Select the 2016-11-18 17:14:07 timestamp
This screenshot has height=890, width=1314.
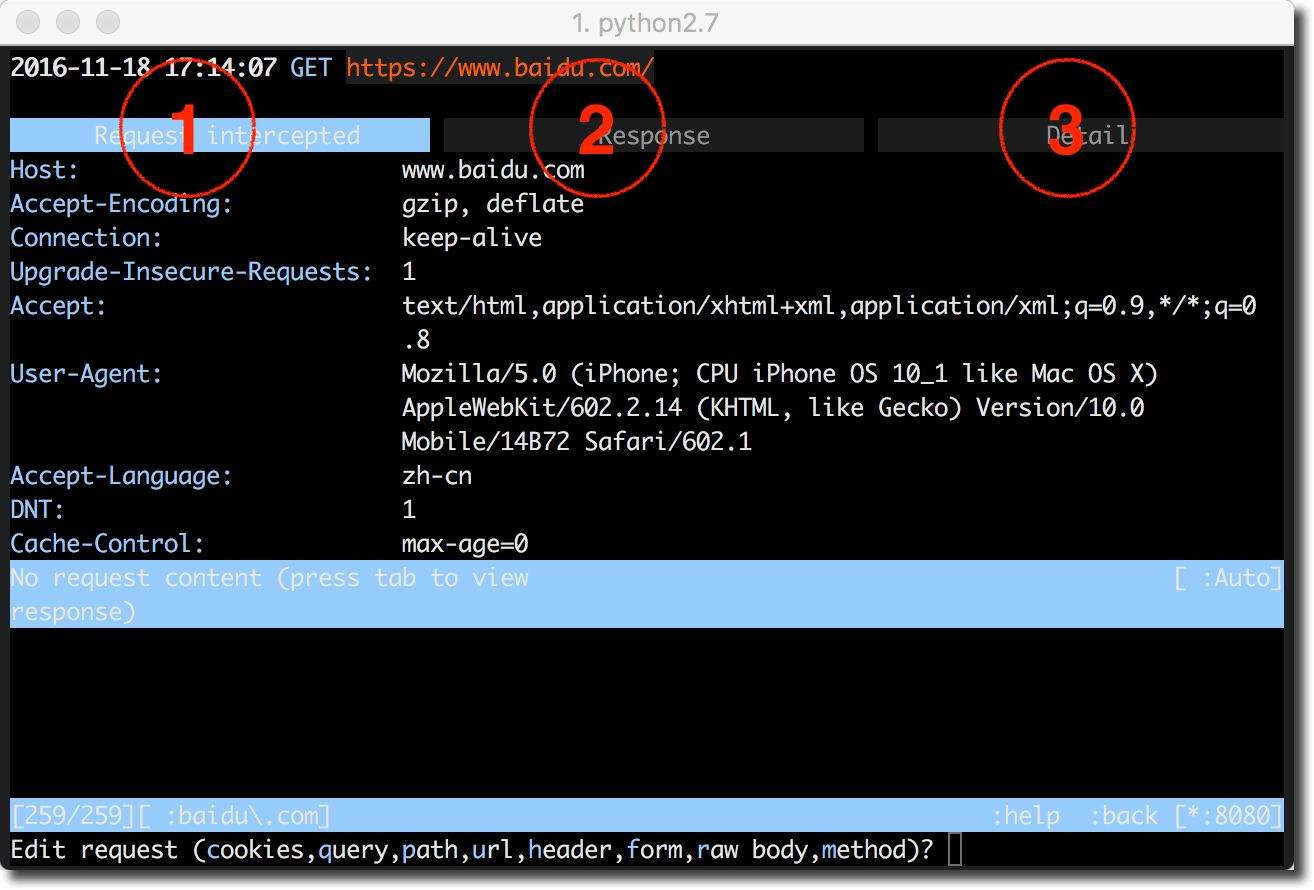pyautogui.click(x=143, y=68)
